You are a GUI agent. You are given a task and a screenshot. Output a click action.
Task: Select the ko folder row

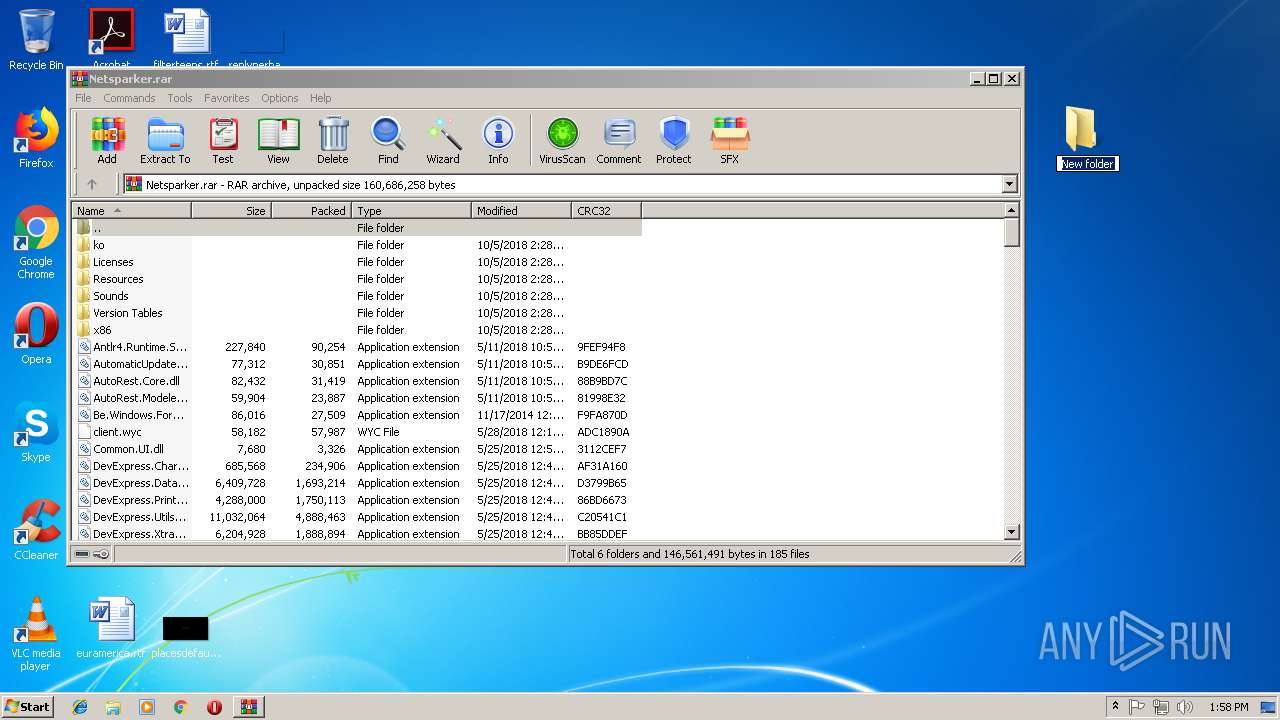tap(357, 245)
